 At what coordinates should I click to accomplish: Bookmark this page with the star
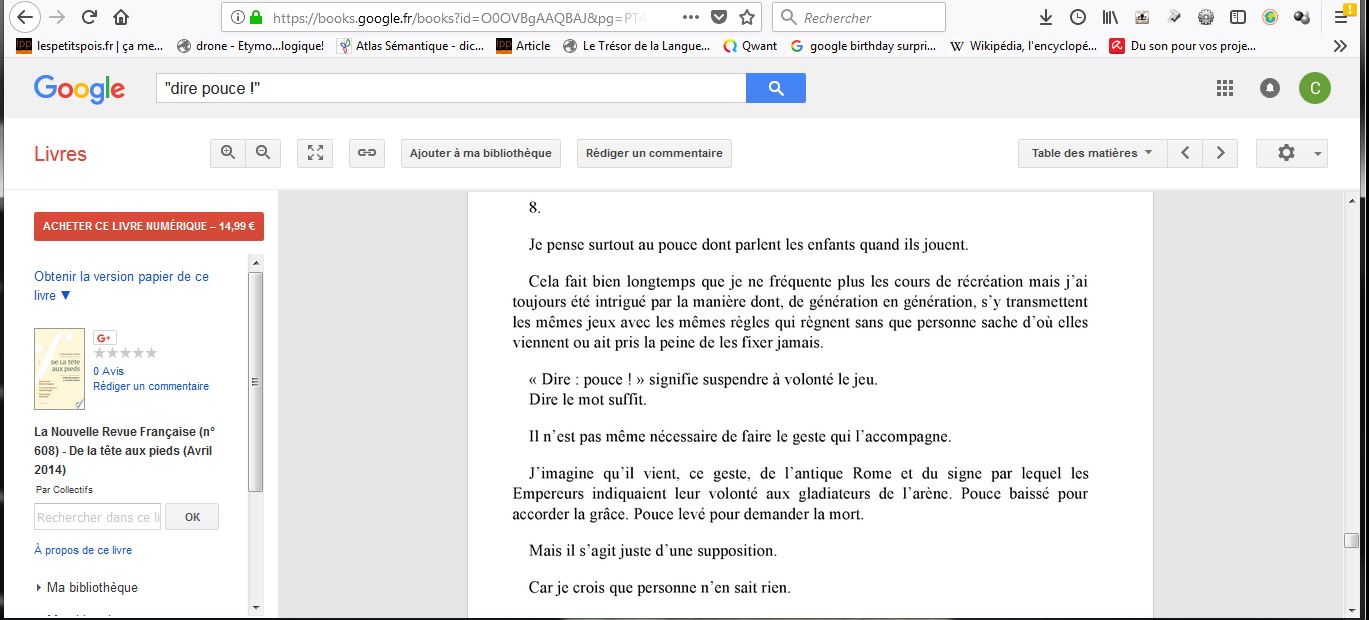(747, 17)
